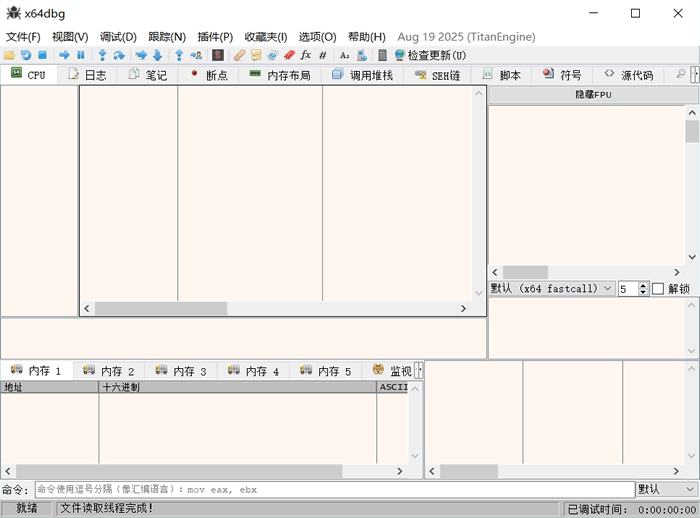The image size is (700, 518).
Task: Decrease the argument count spinner down arrow
Action: [643, 292]
